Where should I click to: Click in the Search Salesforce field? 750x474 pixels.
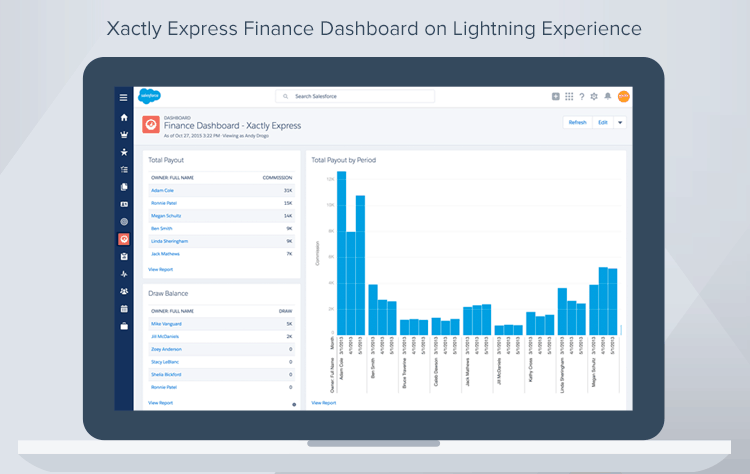point(360,97)
